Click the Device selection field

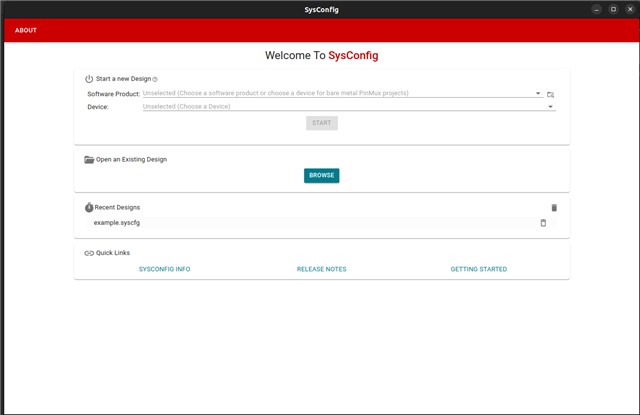(x=349, y=107)
